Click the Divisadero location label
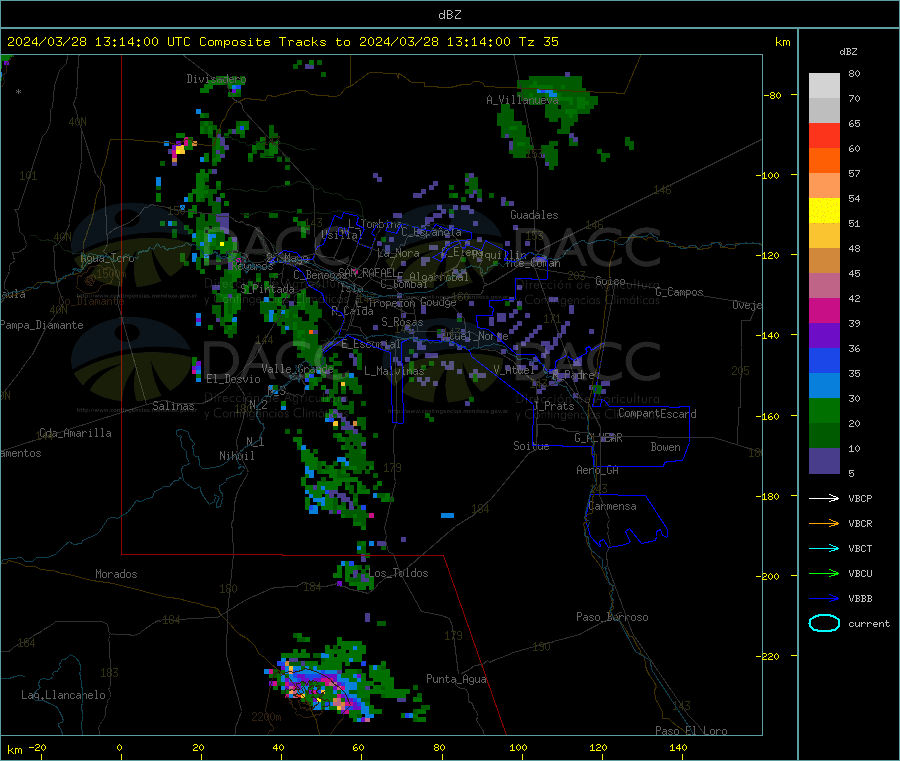 216,79
